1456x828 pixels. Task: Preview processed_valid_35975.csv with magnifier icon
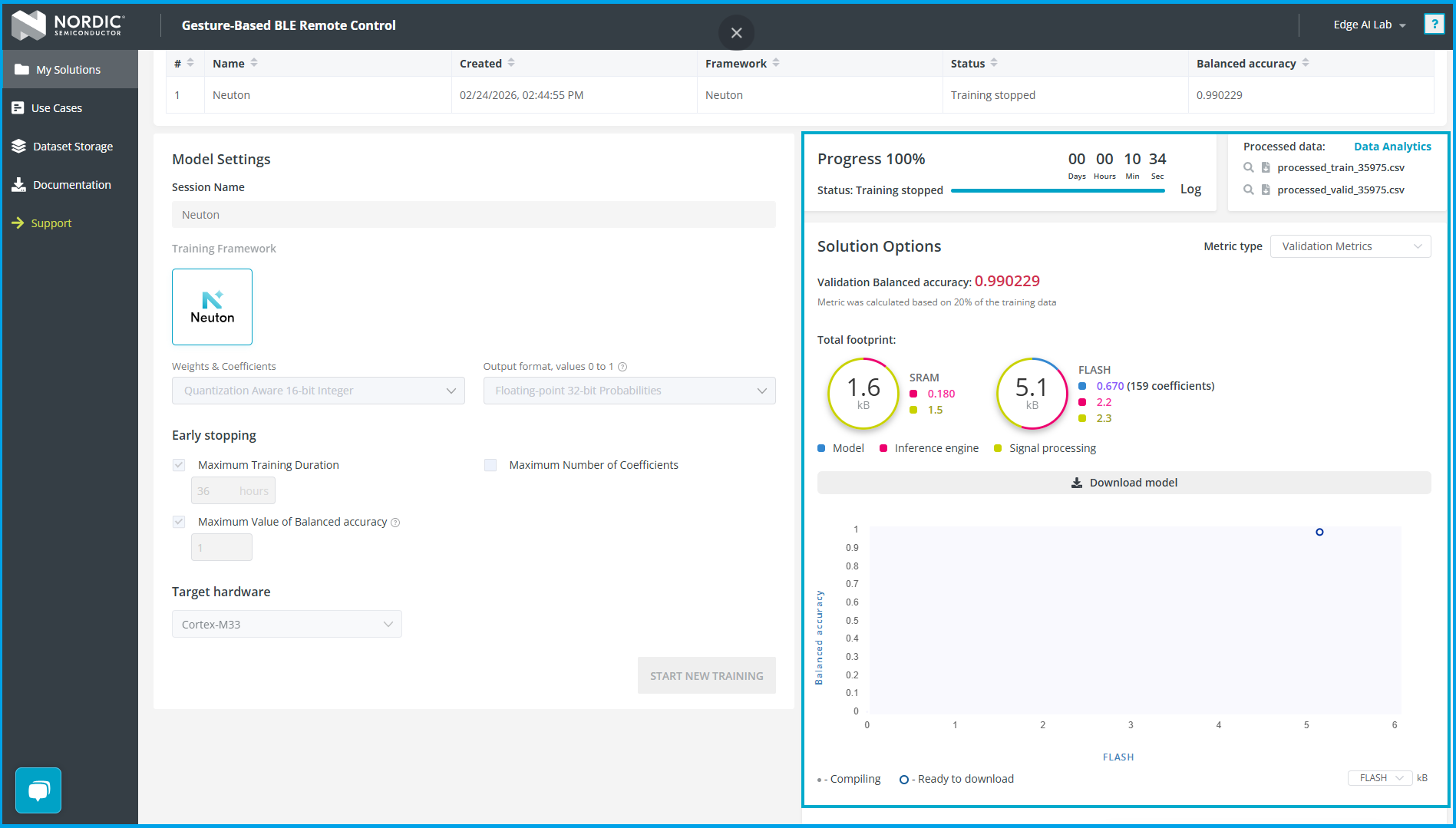[x=1248, y=190]
